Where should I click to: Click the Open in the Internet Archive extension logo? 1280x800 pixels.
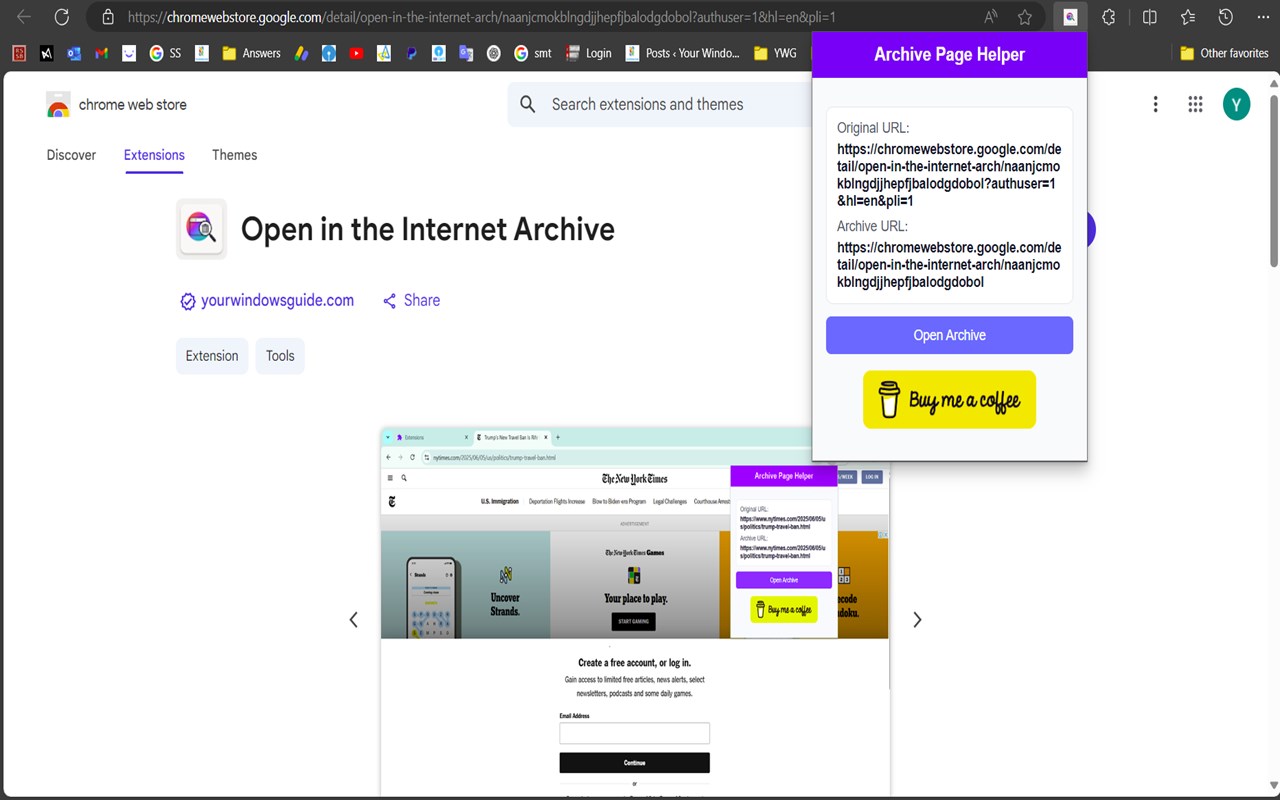pyautogui.click(x=202, y=229)
